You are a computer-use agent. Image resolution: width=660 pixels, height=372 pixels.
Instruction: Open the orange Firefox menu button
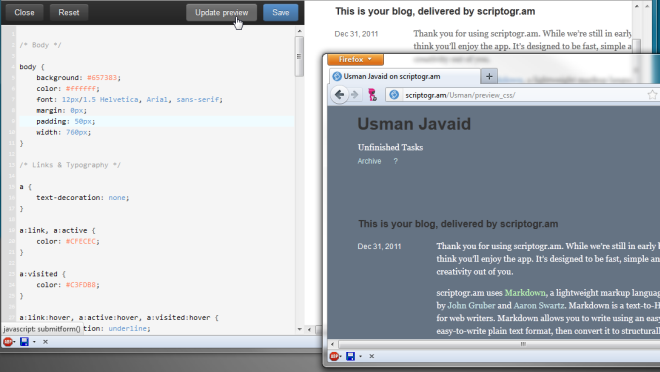[355, 59]
